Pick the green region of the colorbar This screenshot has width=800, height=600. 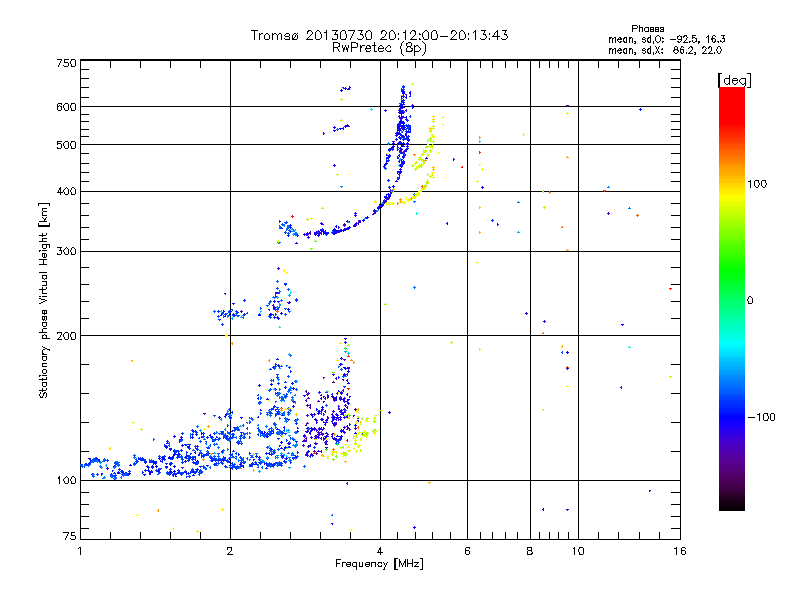732,270
